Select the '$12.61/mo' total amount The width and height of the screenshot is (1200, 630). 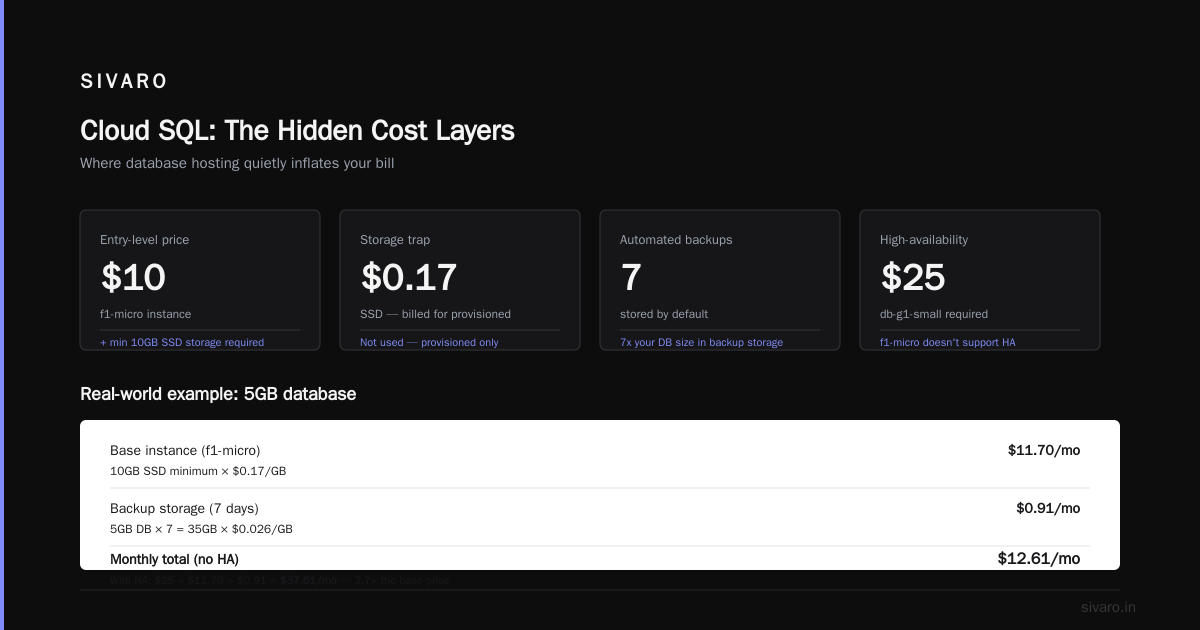click(1039, 558)
